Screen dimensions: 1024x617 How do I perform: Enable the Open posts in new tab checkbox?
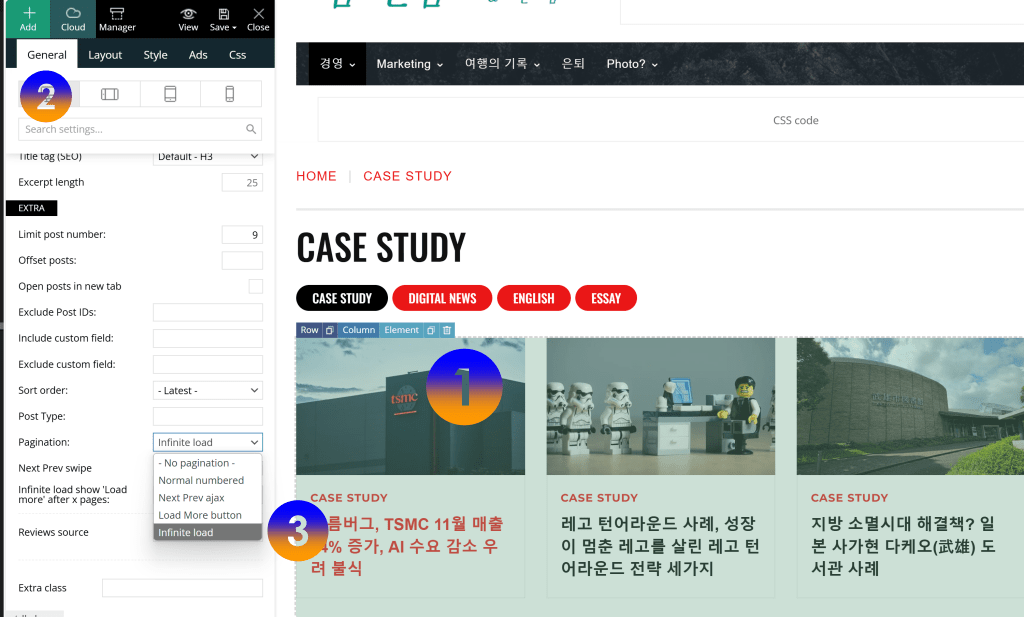pos(255,285)
